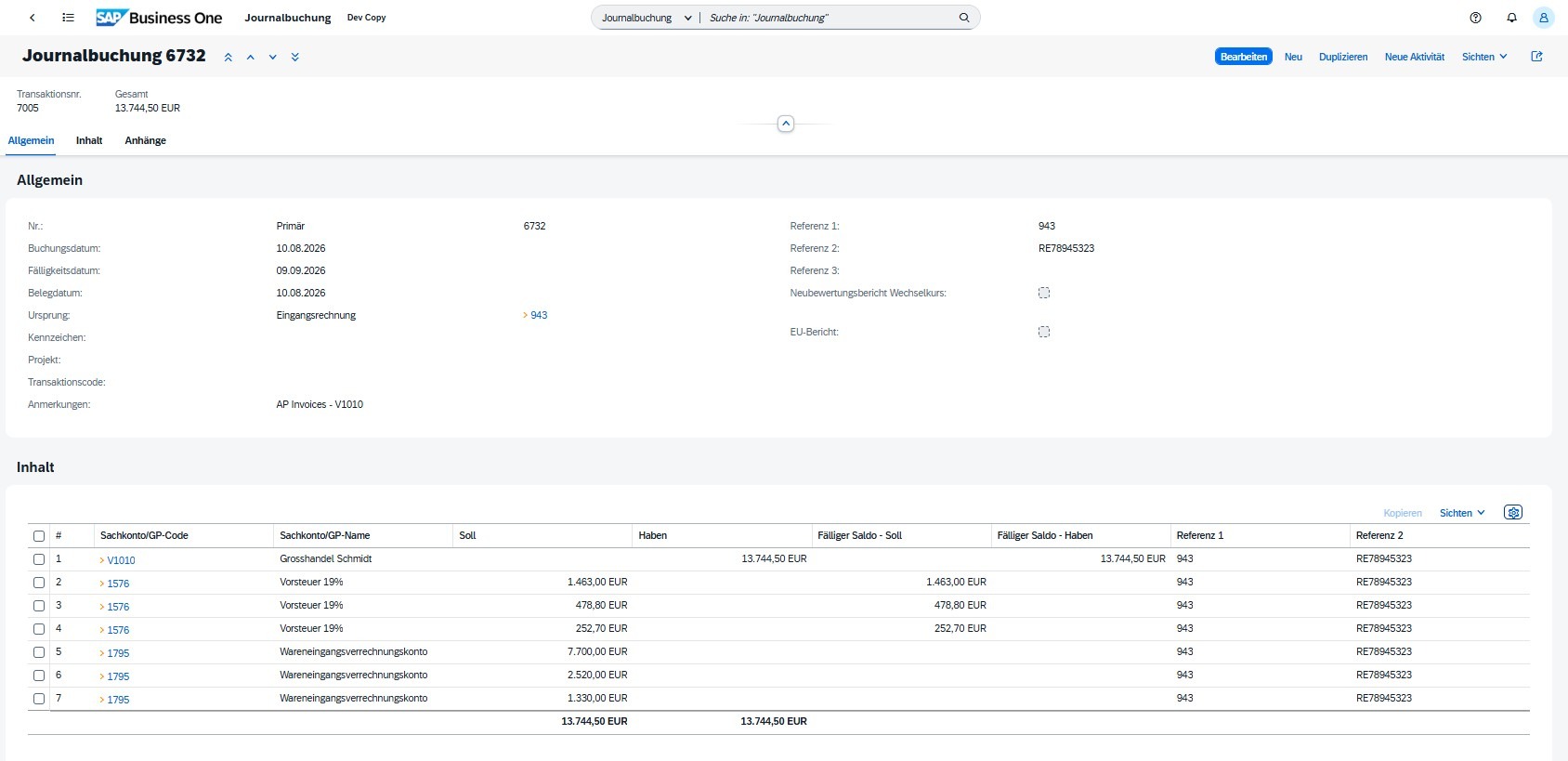Click the Fälligkeitsdatum value 09.09.2026
1568x761 pixels.
click(x=301, y=271)
